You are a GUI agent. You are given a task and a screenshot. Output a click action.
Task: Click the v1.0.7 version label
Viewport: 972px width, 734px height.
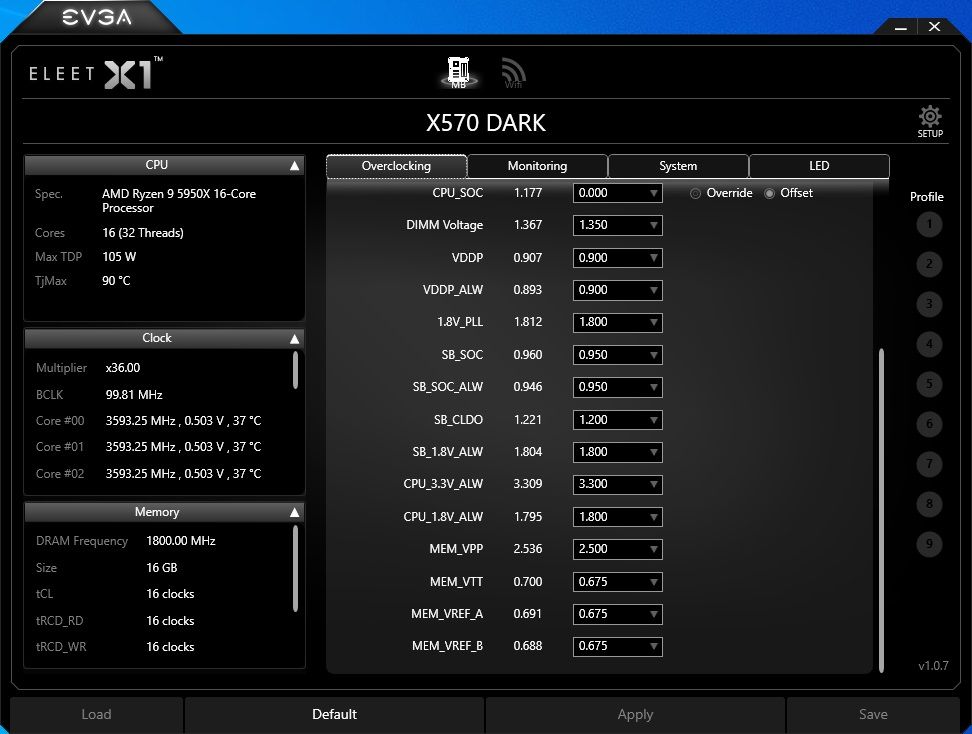click(933, 666)
